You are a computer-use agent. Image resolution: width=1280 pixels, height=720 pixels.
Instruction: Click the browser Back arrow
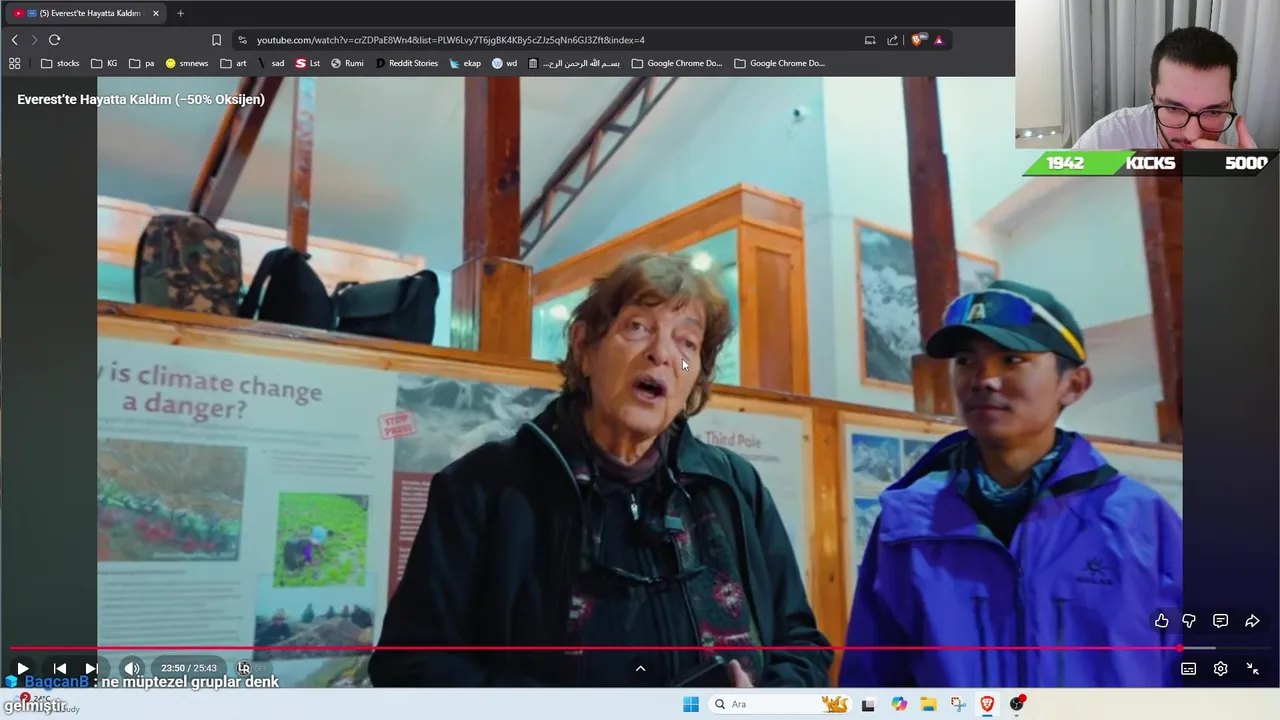pyautogui.click(x=14, y=40)
